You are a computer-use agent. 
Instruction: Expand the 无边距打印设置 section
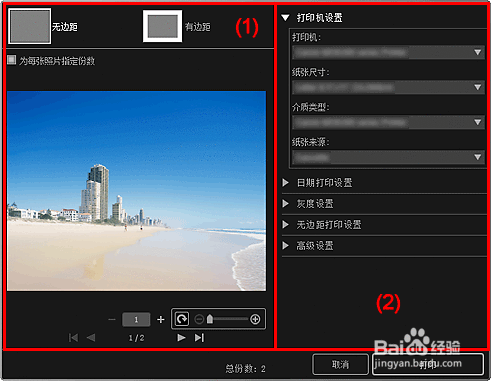click(x=286, y=224)
